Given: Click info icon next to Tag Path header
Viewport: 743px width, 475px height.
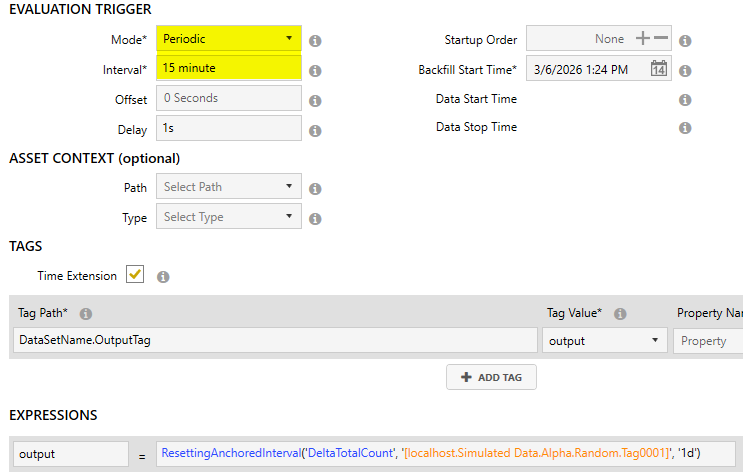Looking at the screenshot, I should point(86,313).
